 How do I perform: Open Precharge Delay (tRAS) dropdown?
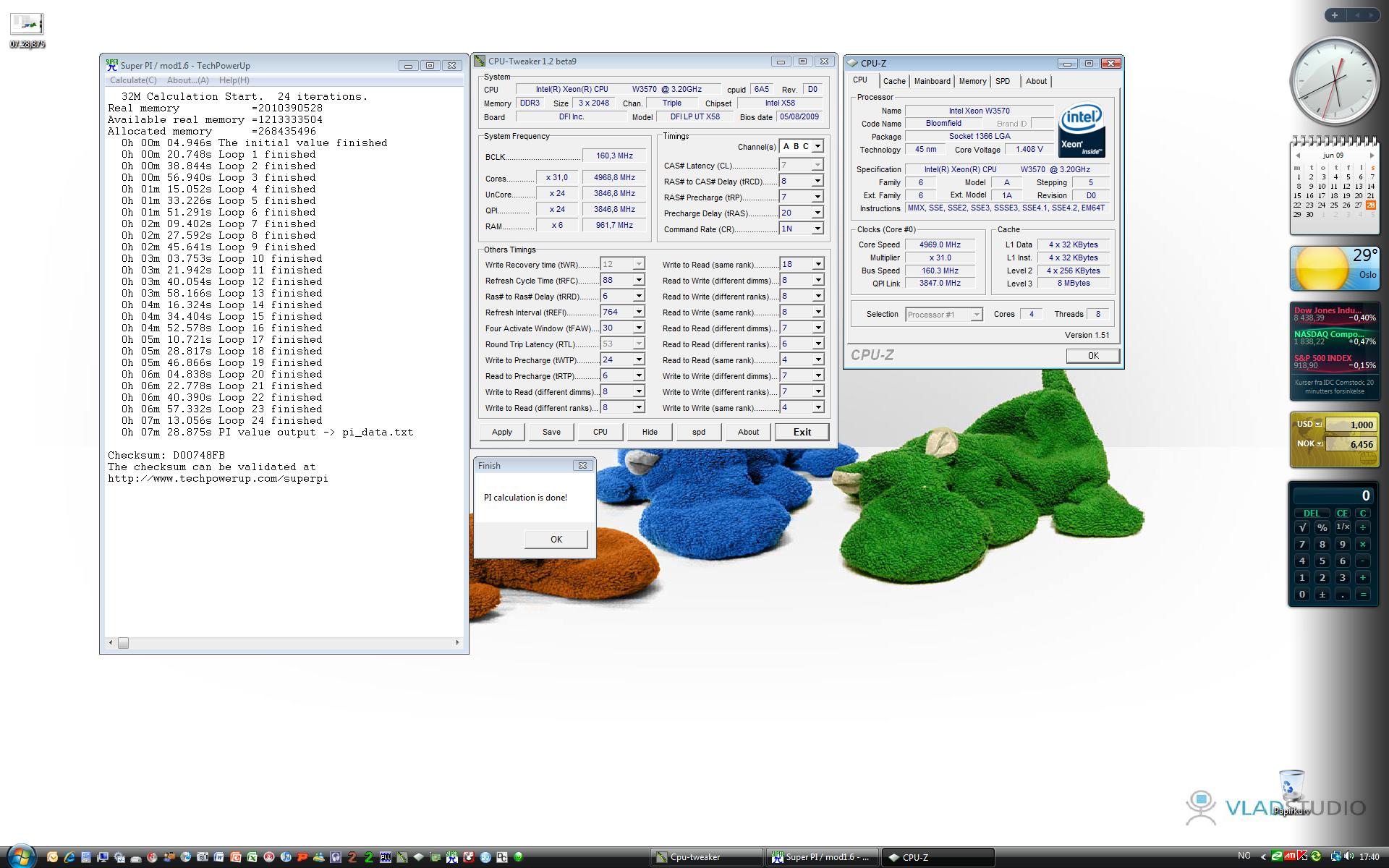click(x=817, y=213)
